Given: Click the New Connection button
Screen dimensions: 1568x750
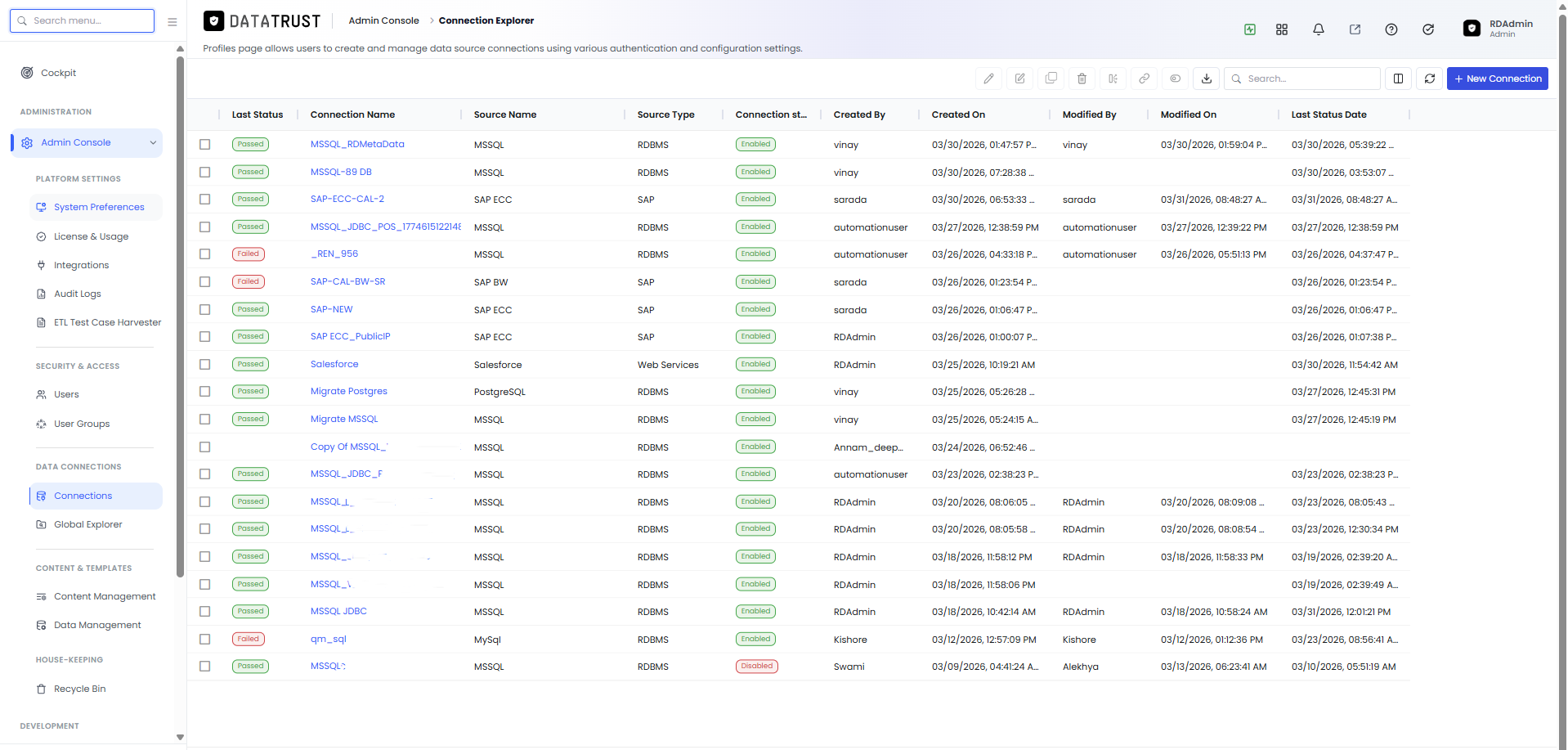Looking at the screenshot, I should click(x=1497, y=79).
